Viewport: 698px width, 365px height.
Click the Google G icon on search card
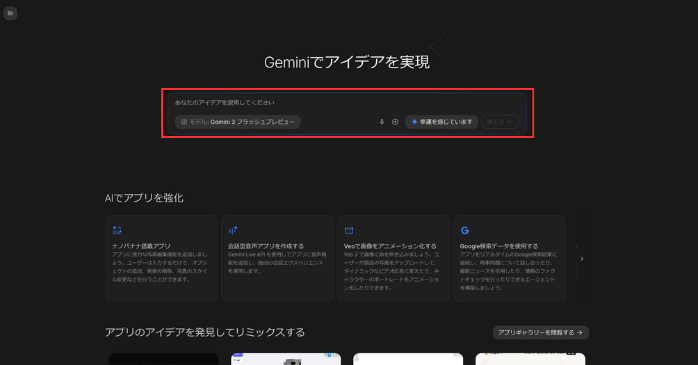[465, 230]
